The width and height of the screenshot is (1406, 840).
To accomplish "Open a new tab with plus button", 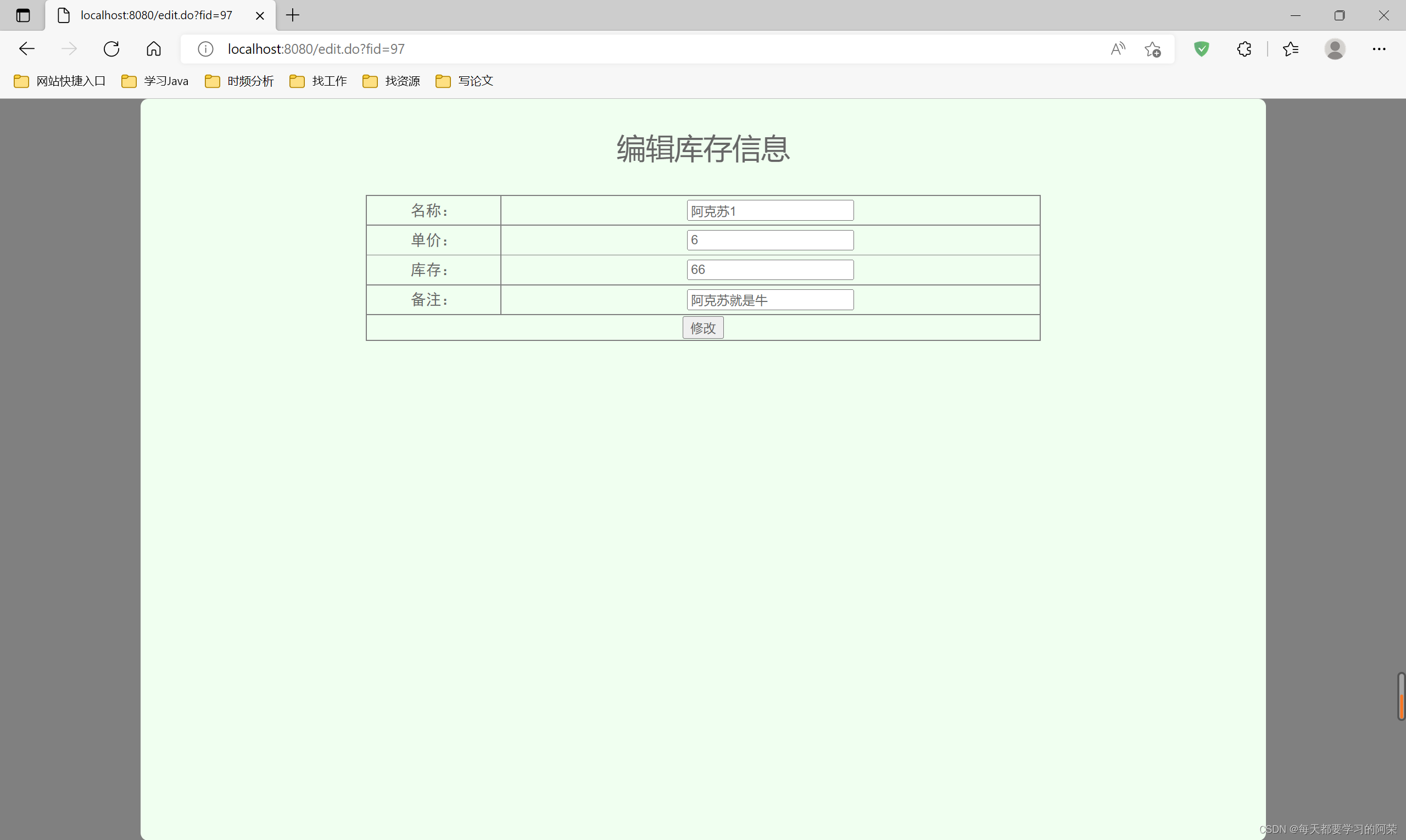I will click(x=293, y=15).
